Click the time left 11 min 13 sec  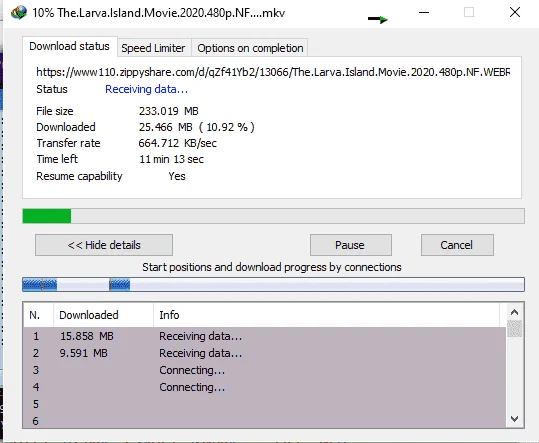(x=172, y=159)
